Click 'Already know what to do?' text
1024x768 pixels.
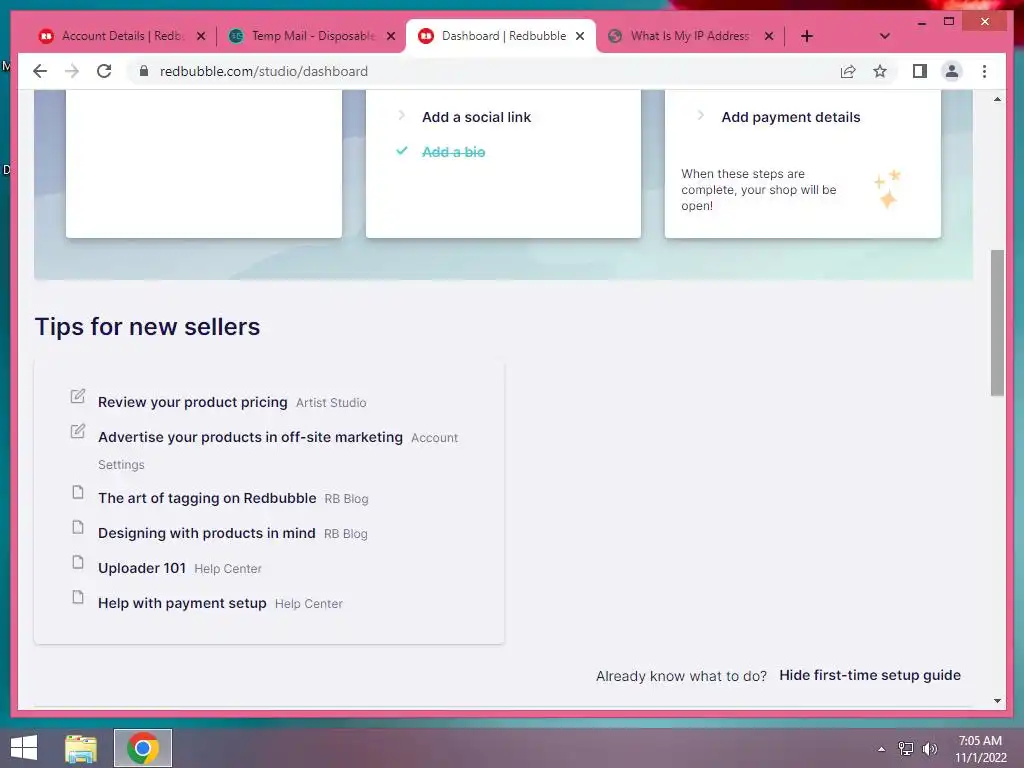(x=681, y=676)
